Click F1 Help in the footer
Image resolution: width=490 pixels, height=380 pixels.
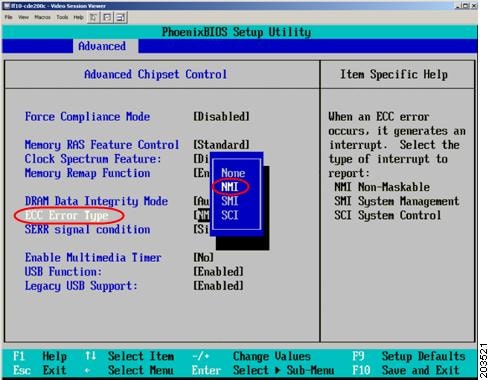(x=40, y=356)
